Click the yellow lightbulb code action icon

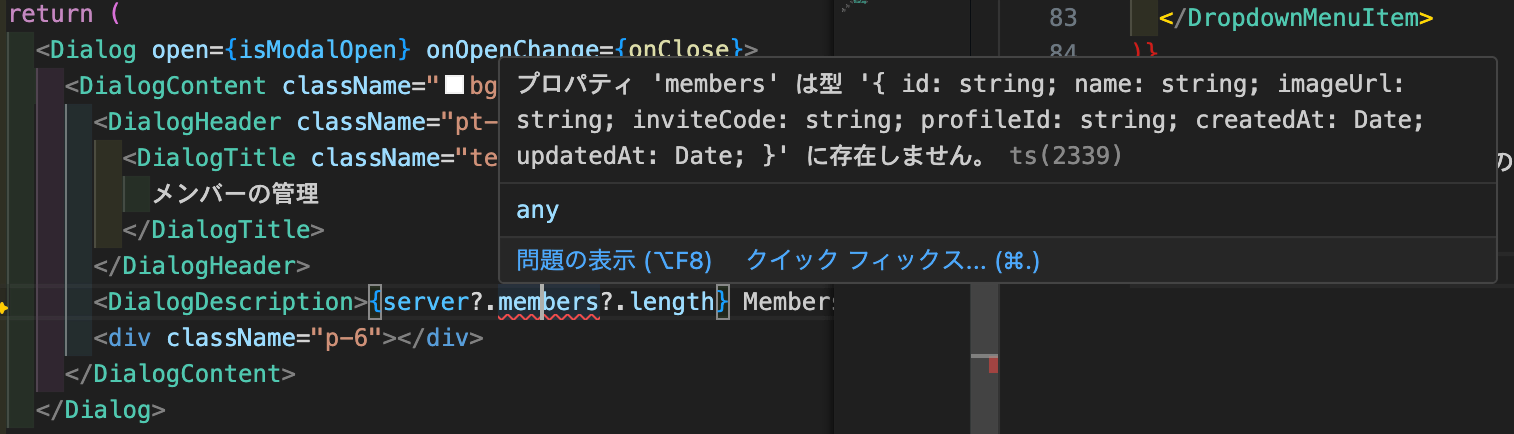(x=4, y=309)
